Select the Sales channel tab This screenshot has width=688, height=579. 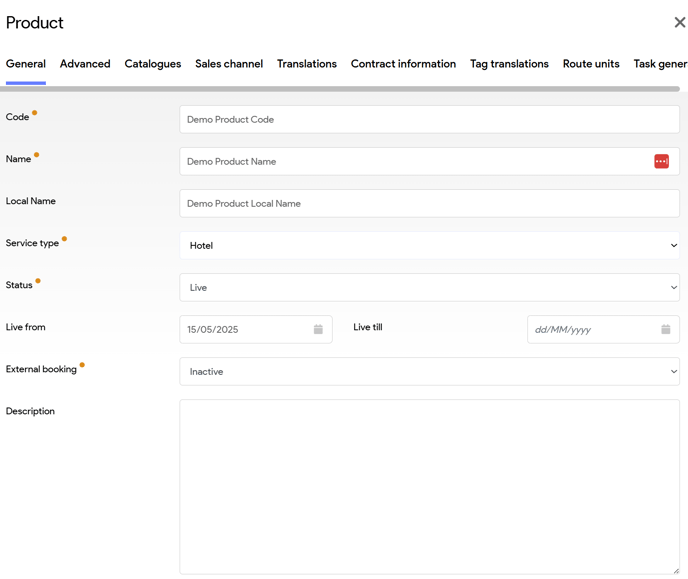point(229,64)
